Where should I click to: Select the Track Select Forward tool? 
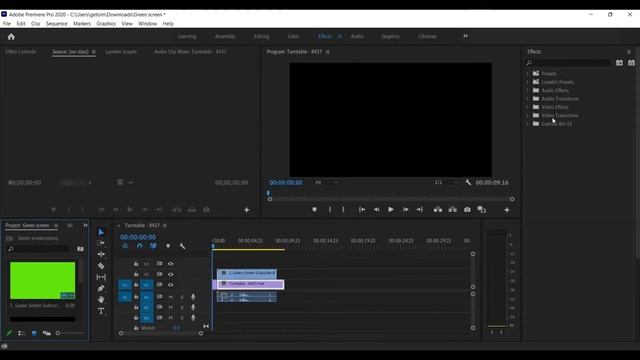coord(101,243)
